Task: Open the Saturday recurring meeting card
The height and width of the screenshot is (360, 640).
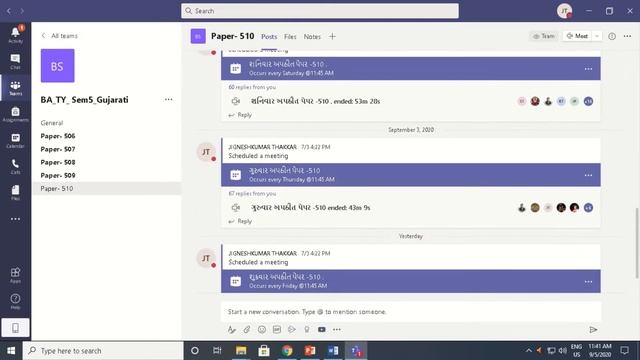Action: [411, 69]
